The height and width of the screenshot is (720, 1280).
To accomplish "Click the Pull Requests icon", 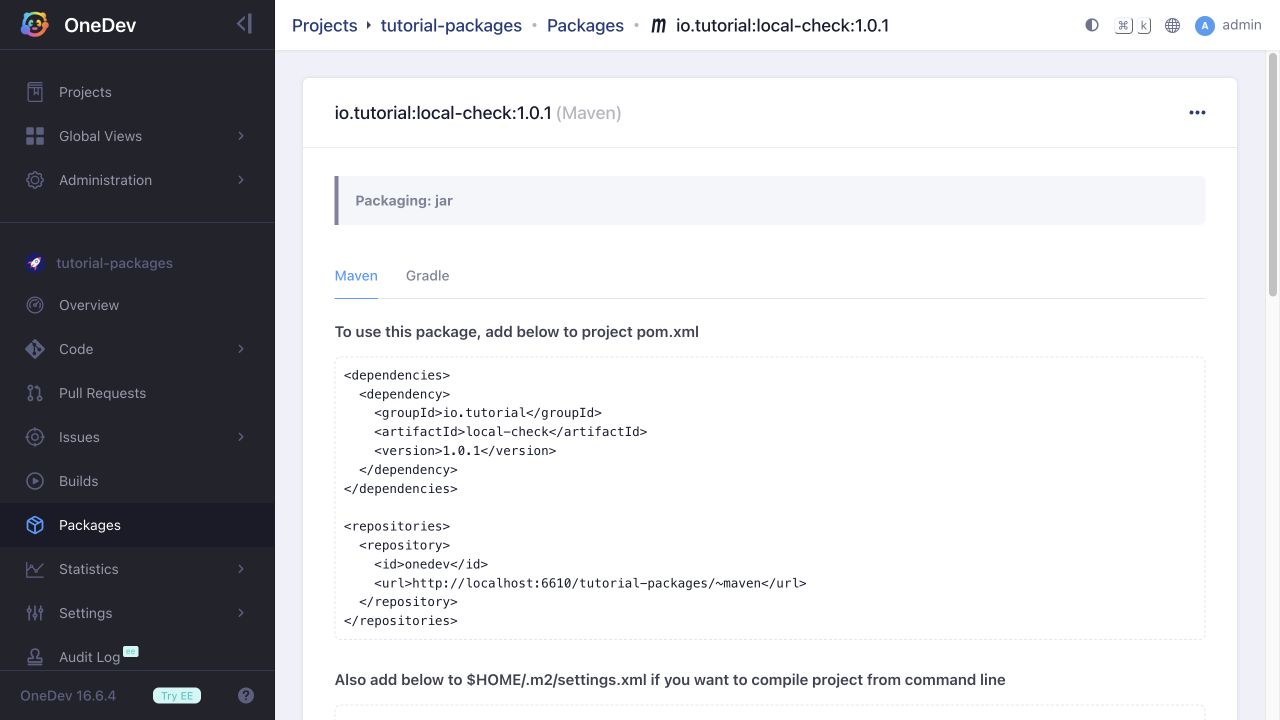I will [x=35, y=393].
